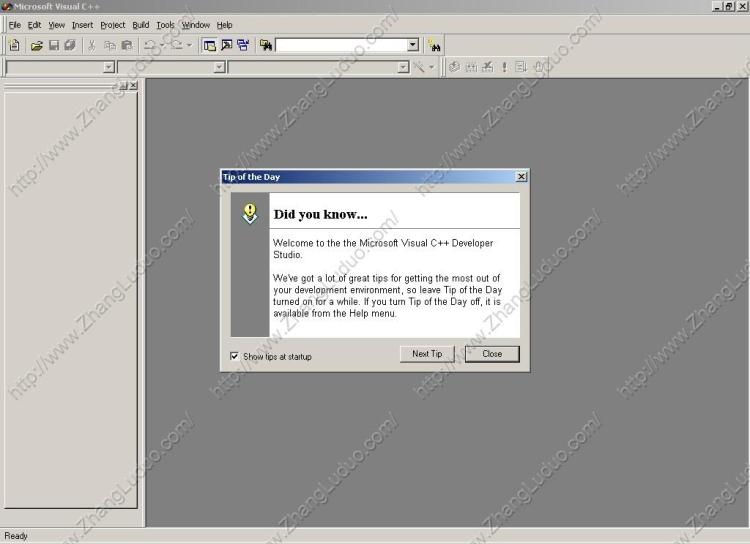The image size is (750, 544).
Task: Click the Build icon on build toolbar
Action: coord(472,67)
